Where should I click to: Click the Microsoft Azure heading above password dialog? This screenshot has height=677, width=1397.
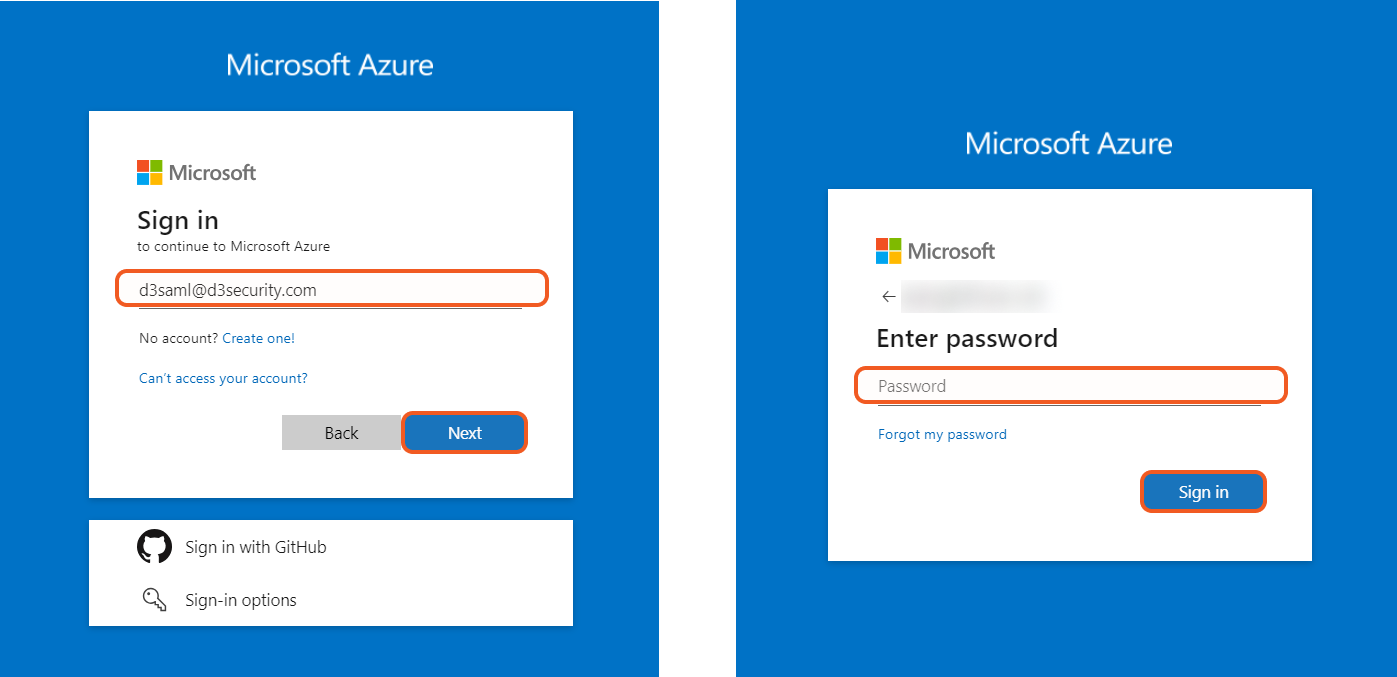coord(1069,143)
